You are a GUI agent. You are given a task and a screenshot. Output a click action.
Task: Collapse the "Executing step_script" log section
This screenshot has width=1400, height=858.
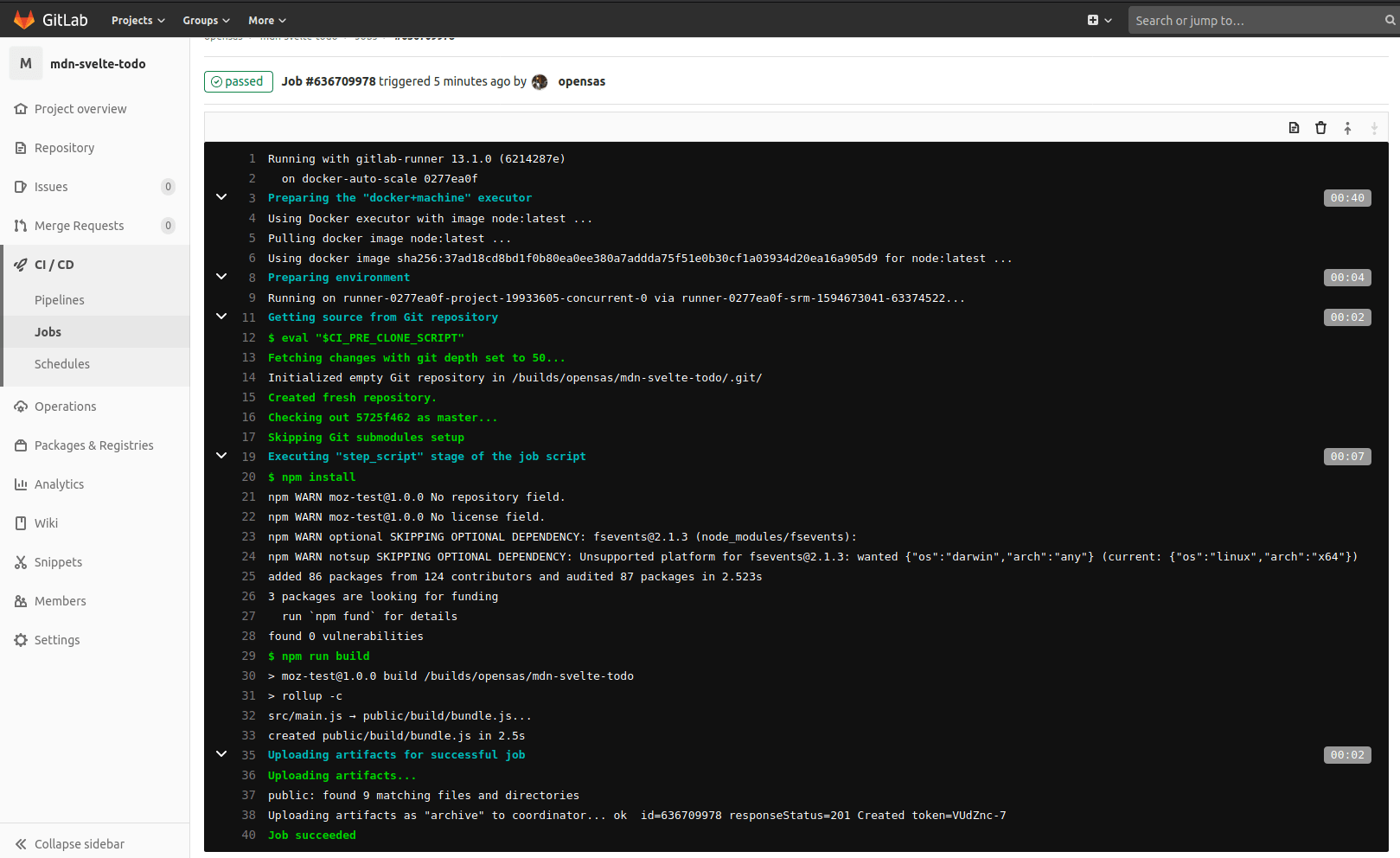[221, 455]
